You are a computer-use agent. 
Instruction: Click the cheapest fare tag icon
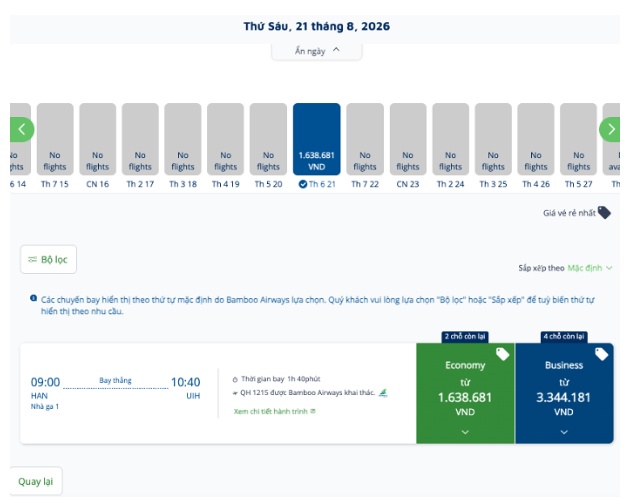(x=604, y=213)
